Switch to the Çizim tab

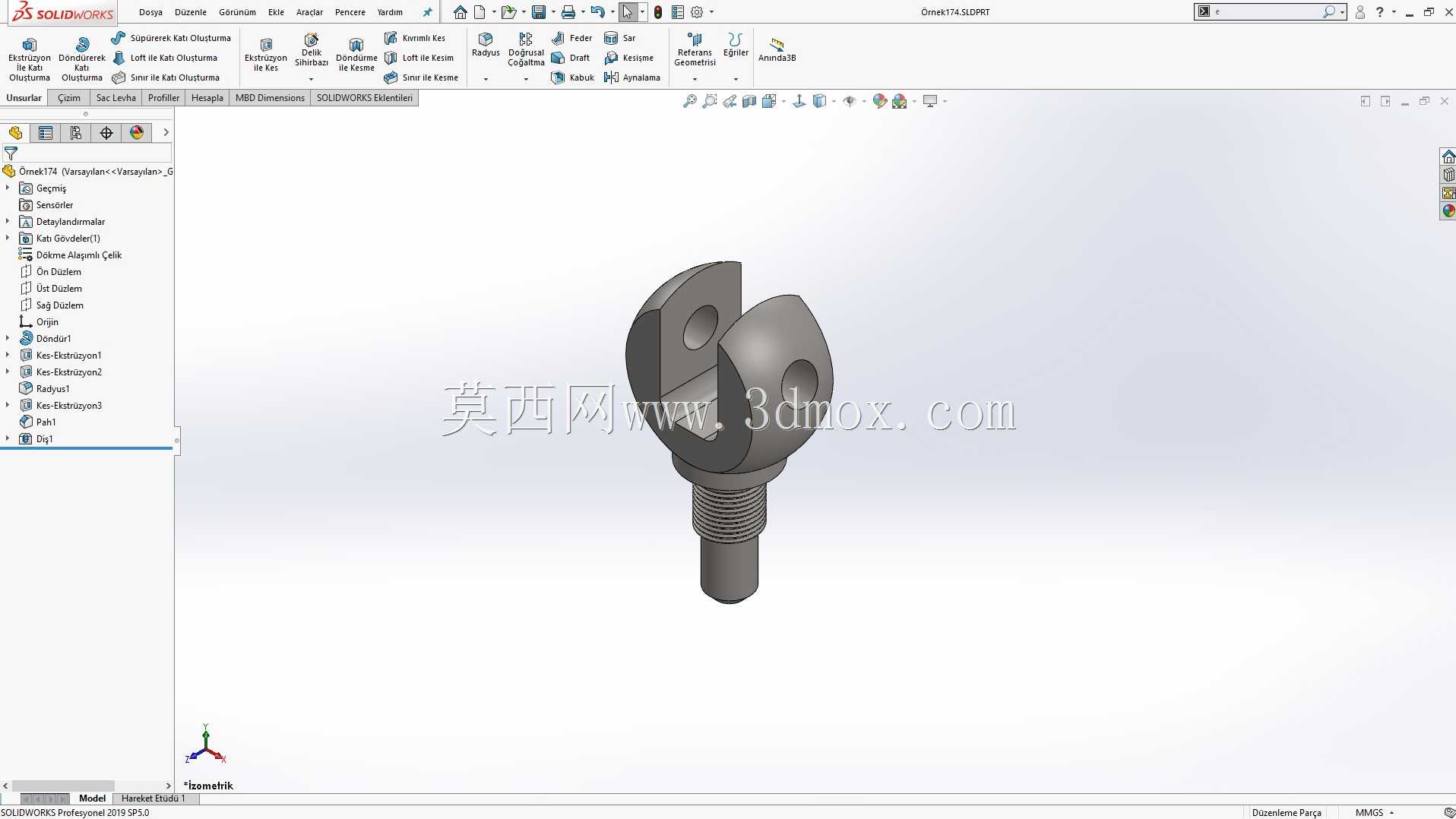[x=69, y=98]
